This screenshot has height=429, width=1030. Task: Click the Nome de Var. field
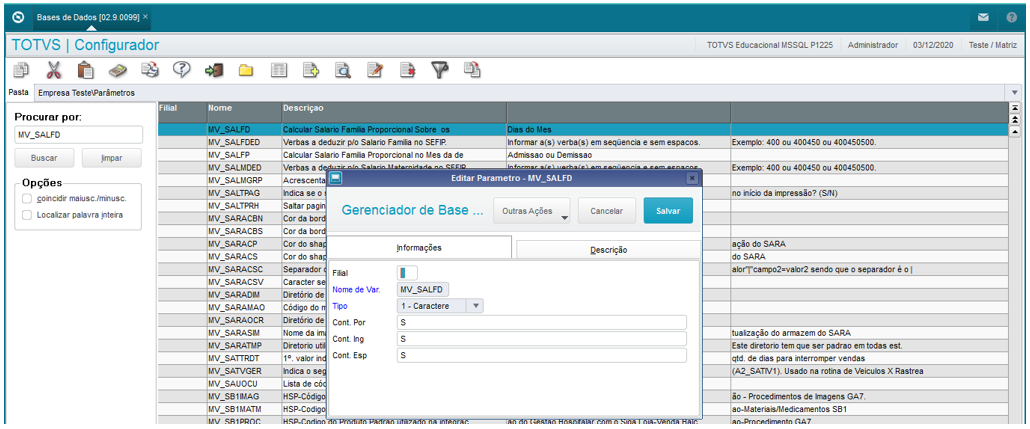424,289
